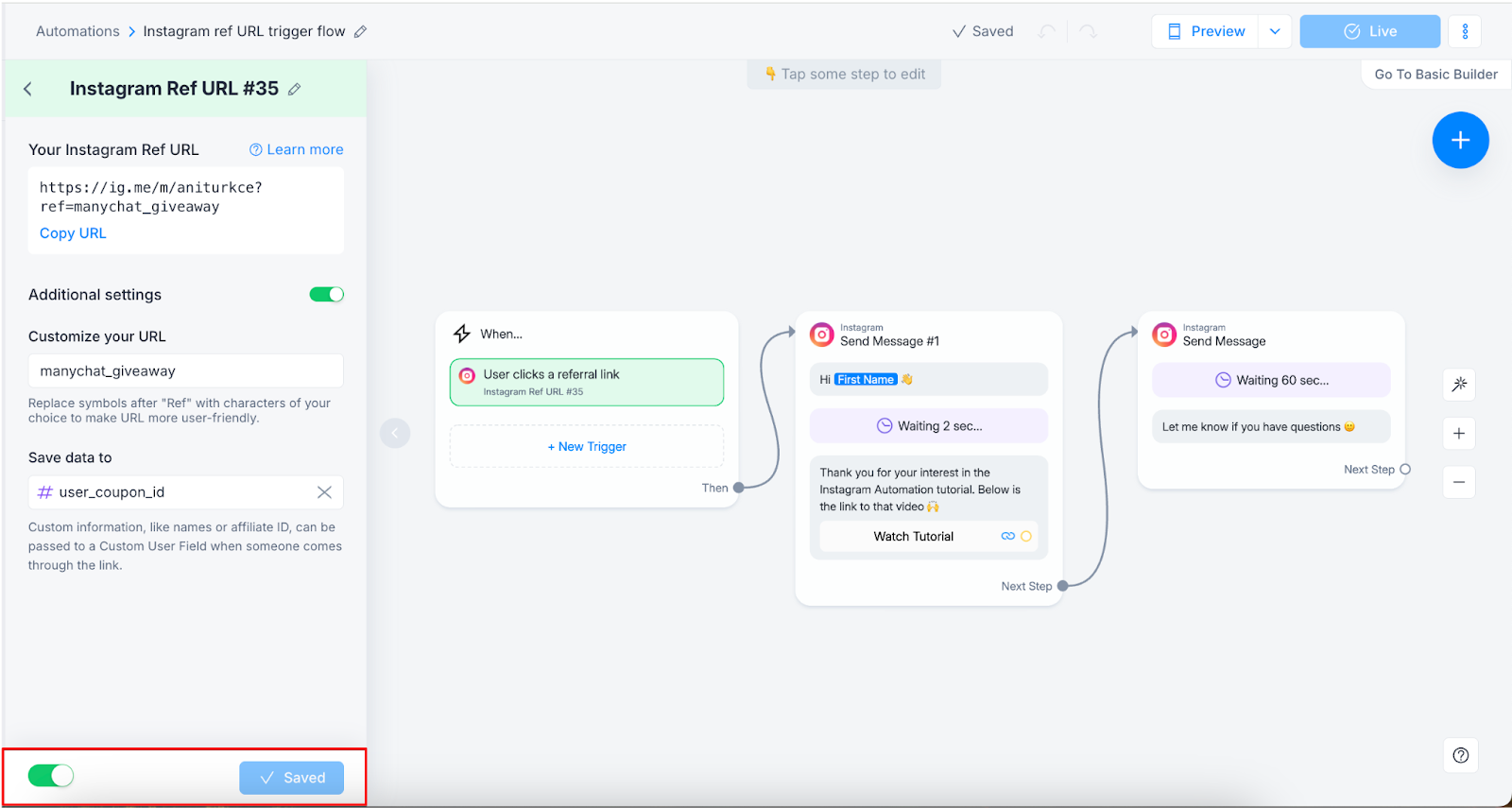This screenshot has height=808, width=1512.
Task: Click the lightning bolt When icon
Action: [462, 334]
